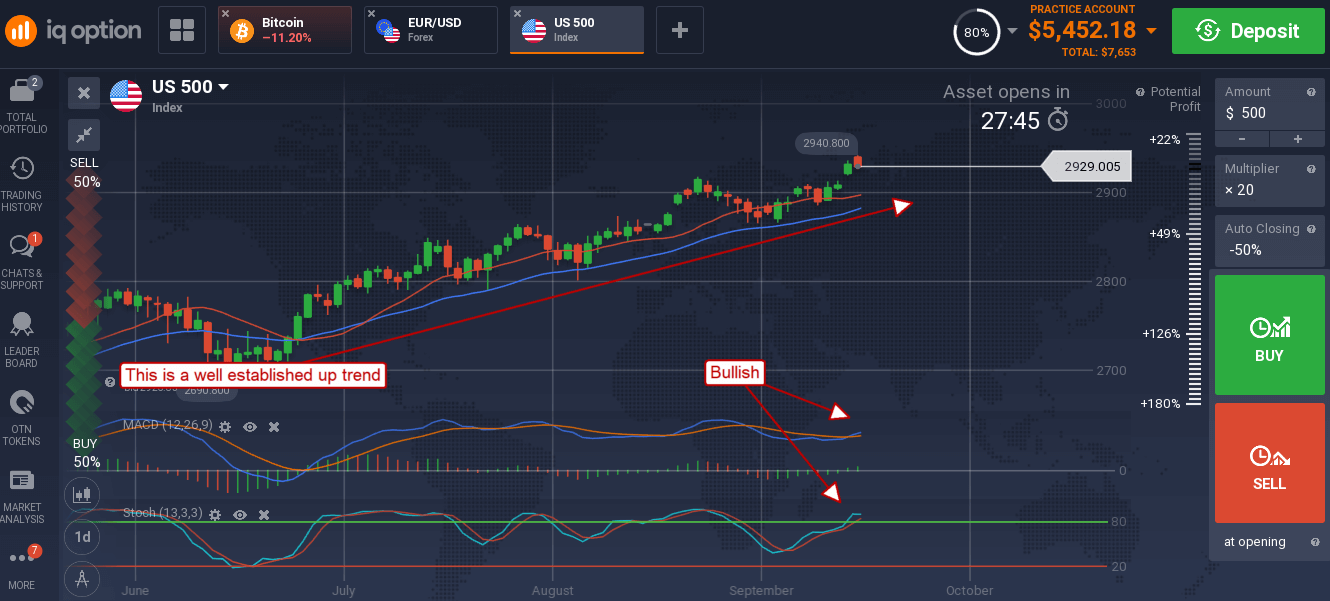Expand the 80% level dropdown arrow

tap(1013, 31)
